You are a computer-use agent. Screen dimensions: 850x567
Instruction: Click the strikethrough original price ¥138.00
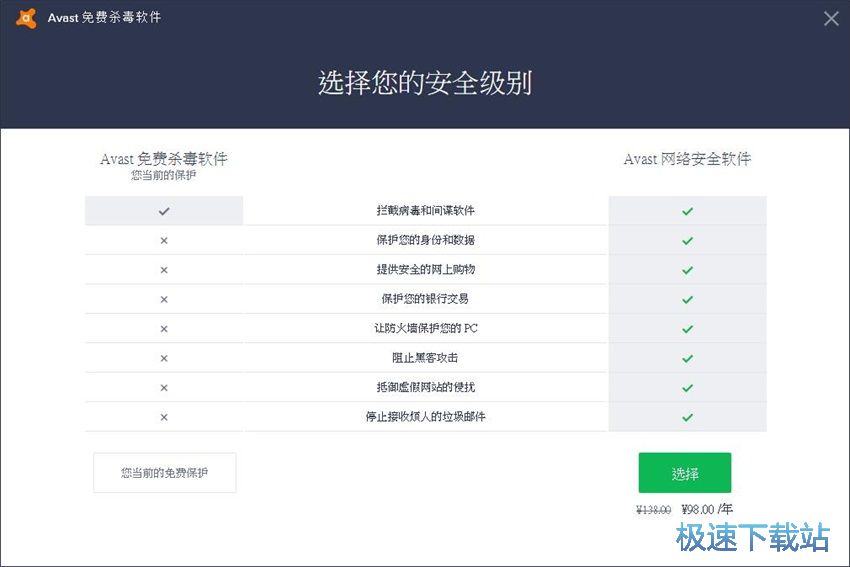(x=654, y=510)
